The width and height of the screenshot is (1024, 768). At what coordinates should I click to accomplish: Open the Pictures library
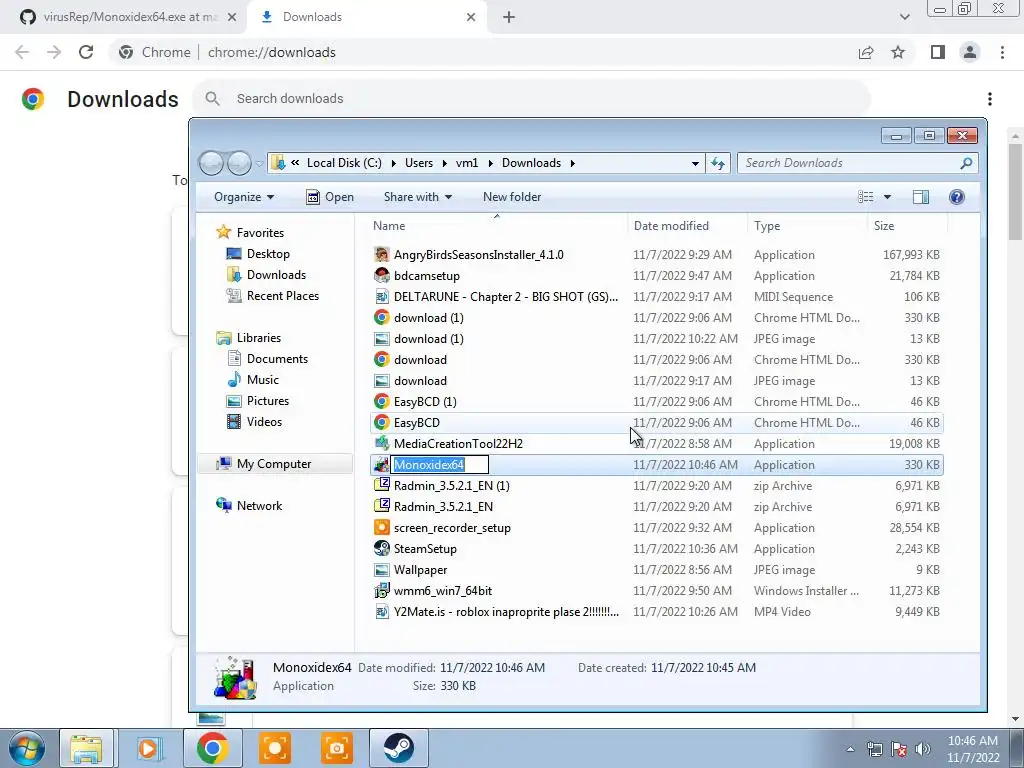point(268,400)
